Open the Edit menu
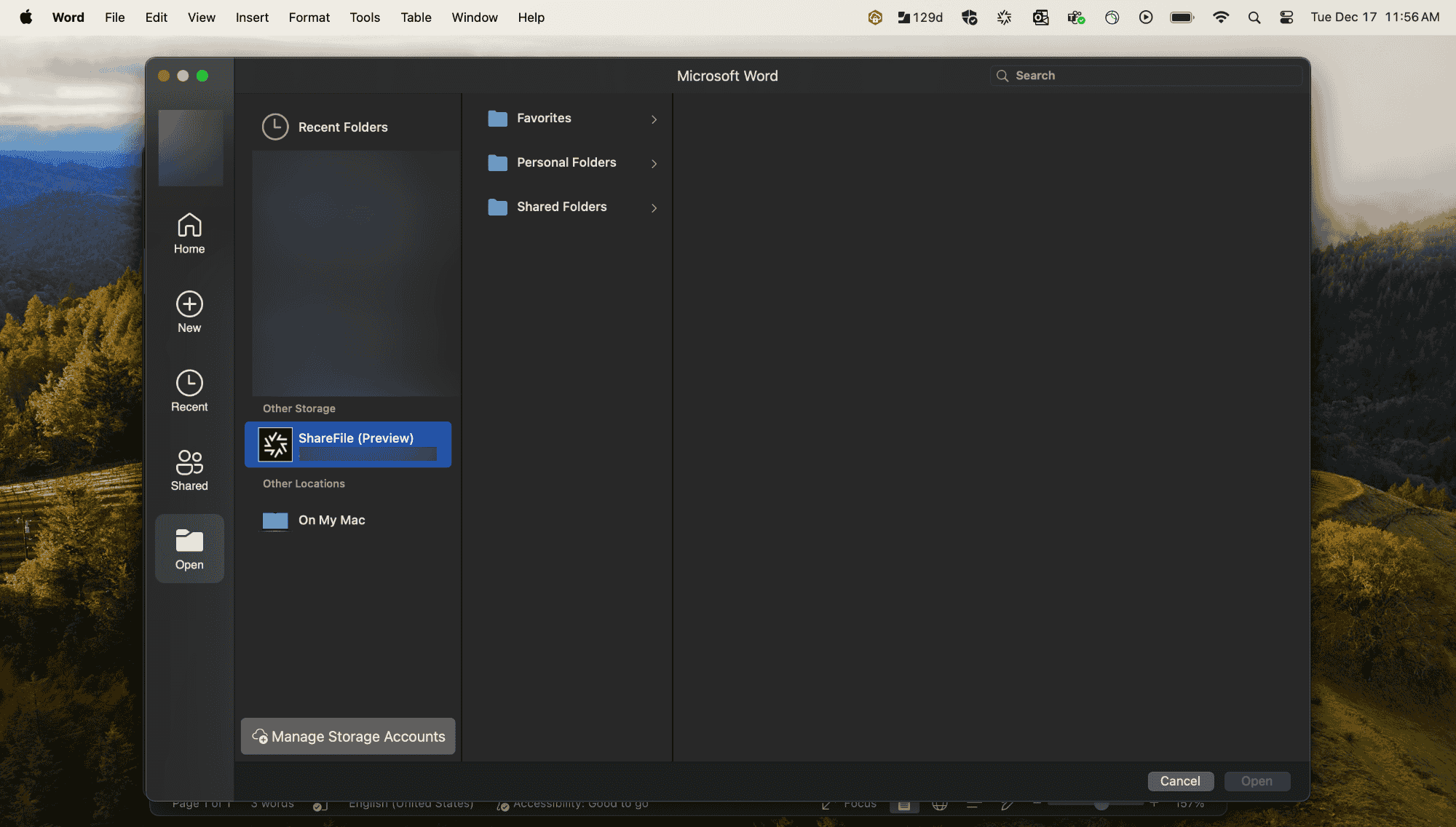This screenshot has width=1456, height=827. tap(157, 17)
